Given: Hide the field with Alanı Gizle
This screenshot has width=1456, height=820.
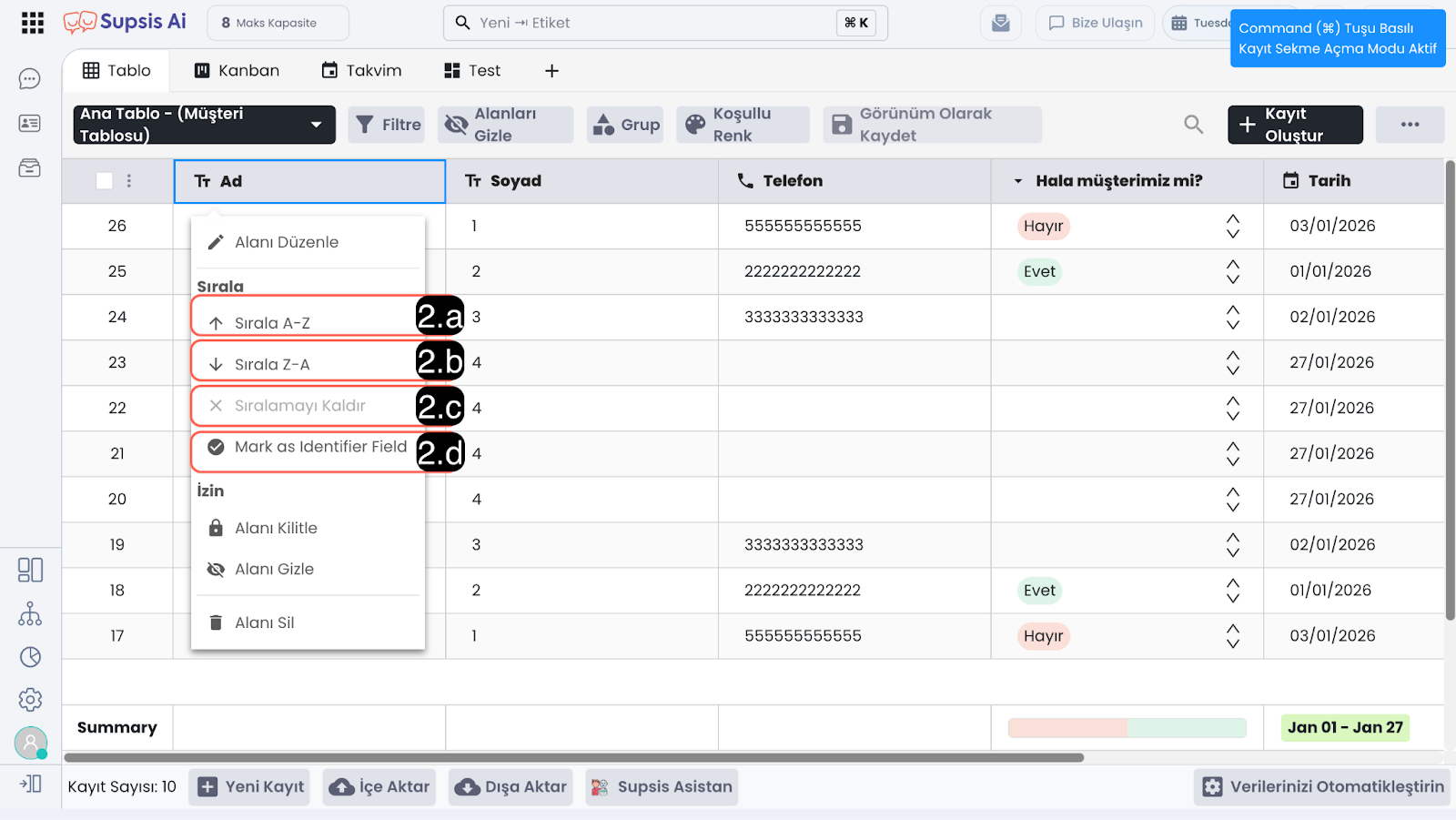Looking at the screenshot, I should click(x=274, y=569).
